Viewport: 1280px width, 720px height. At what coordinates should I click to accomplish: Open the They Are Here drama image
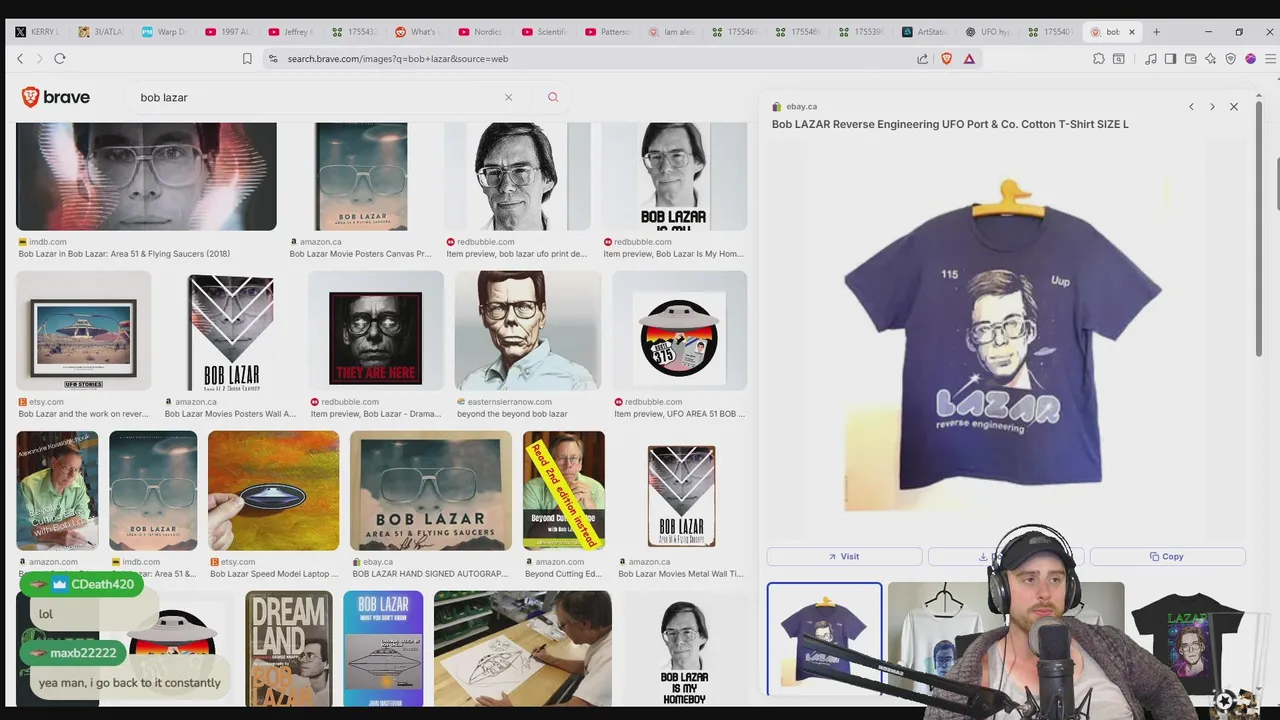(376, 330)
